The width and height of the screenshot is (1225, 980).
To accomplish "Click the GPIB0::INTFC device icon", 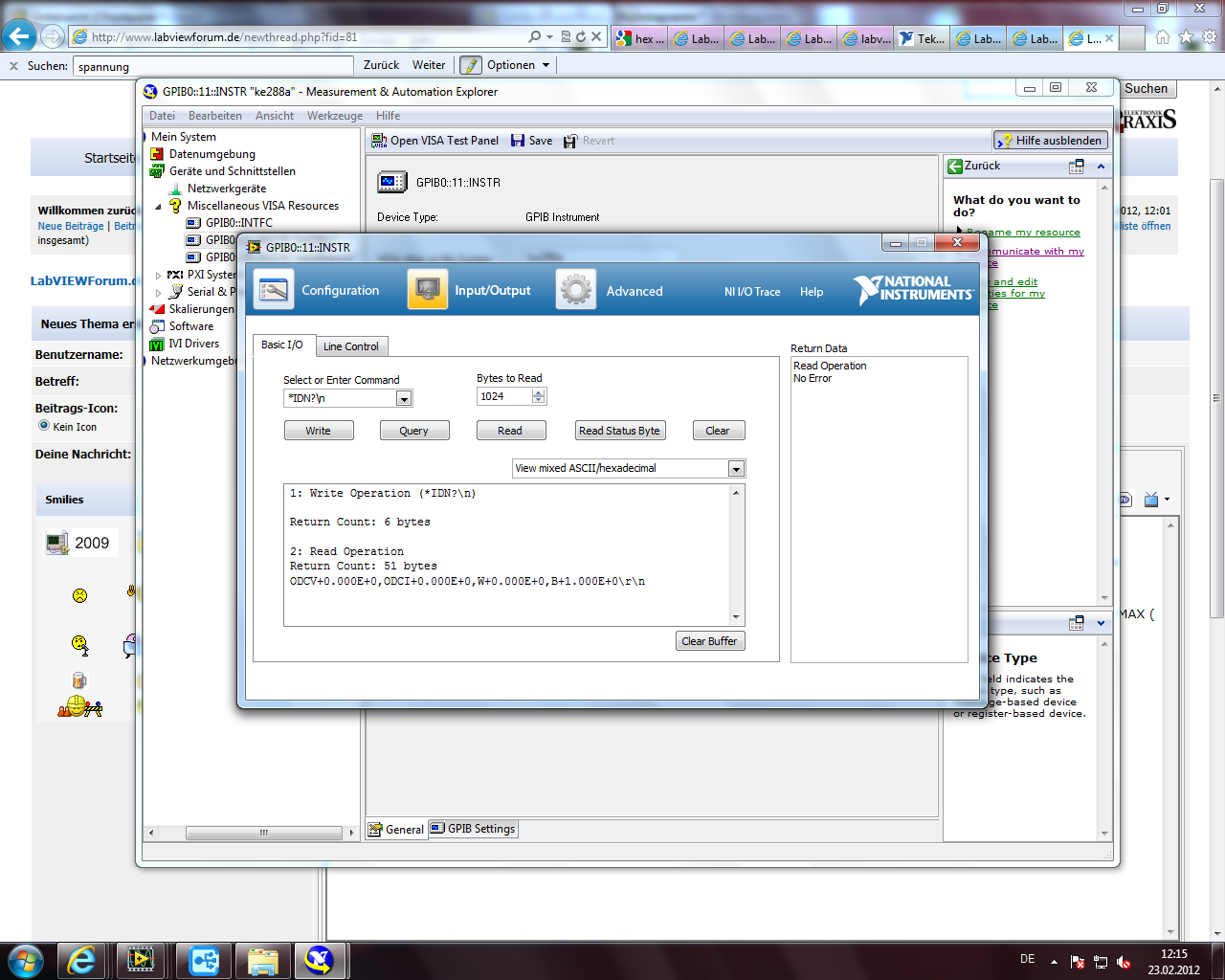I will (x=193, y=223).
